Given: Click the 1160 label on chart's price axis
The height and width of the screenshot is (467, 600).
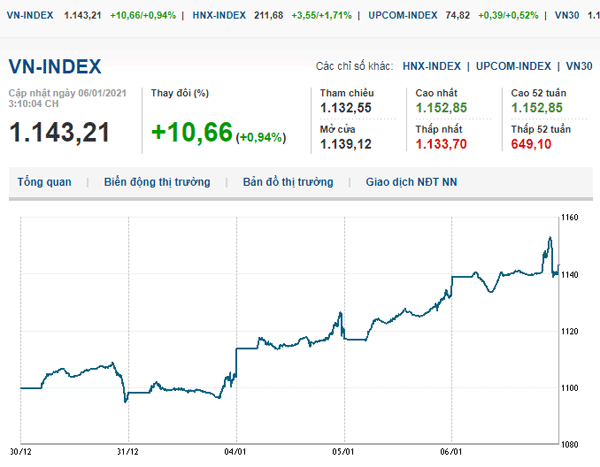Looking at the screenshot, I should click(571, 217).
